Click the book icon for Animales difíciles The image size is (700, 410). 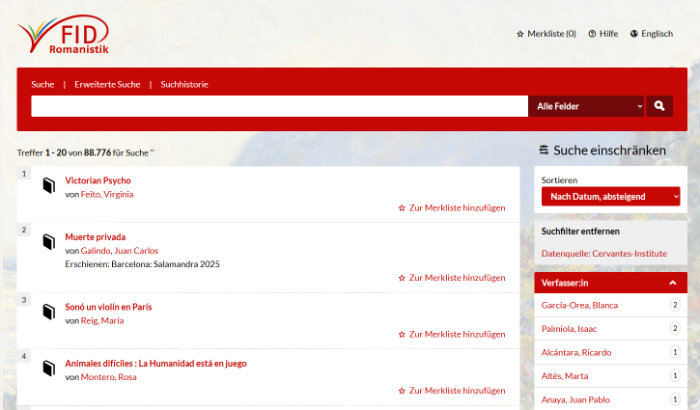[49, 368]
